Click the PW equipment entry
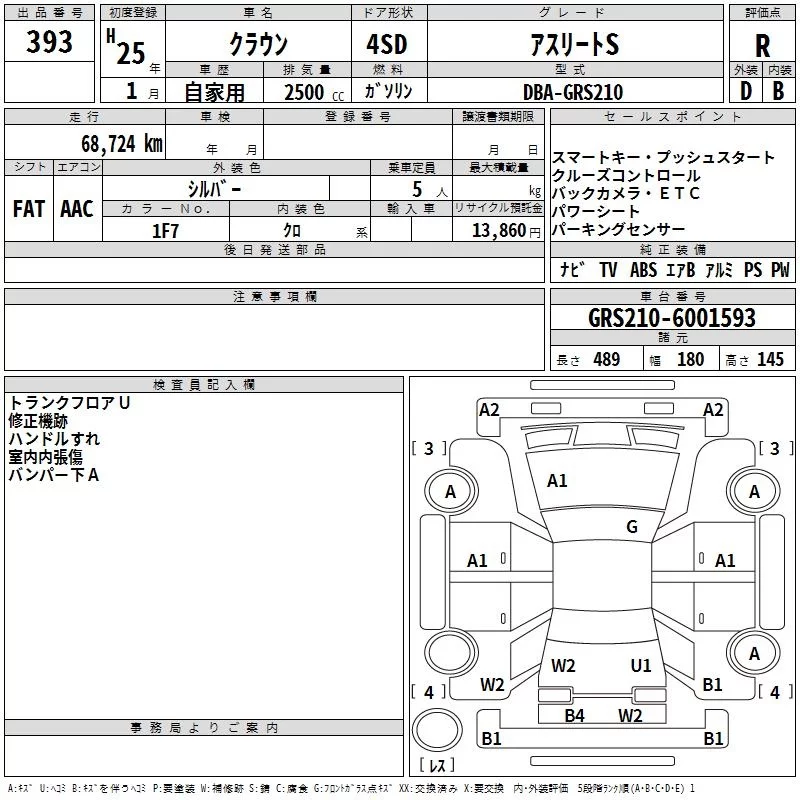The height and width of the screenshot is (800, 800). pos(780,269)
